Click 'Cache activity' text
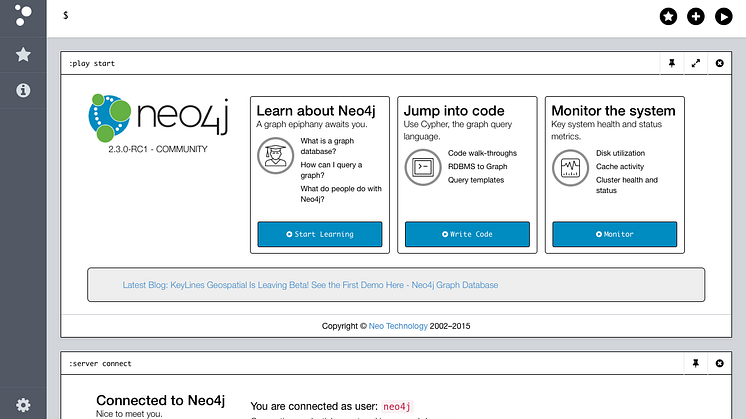This screenshot has height=419, width=746. 620,166
